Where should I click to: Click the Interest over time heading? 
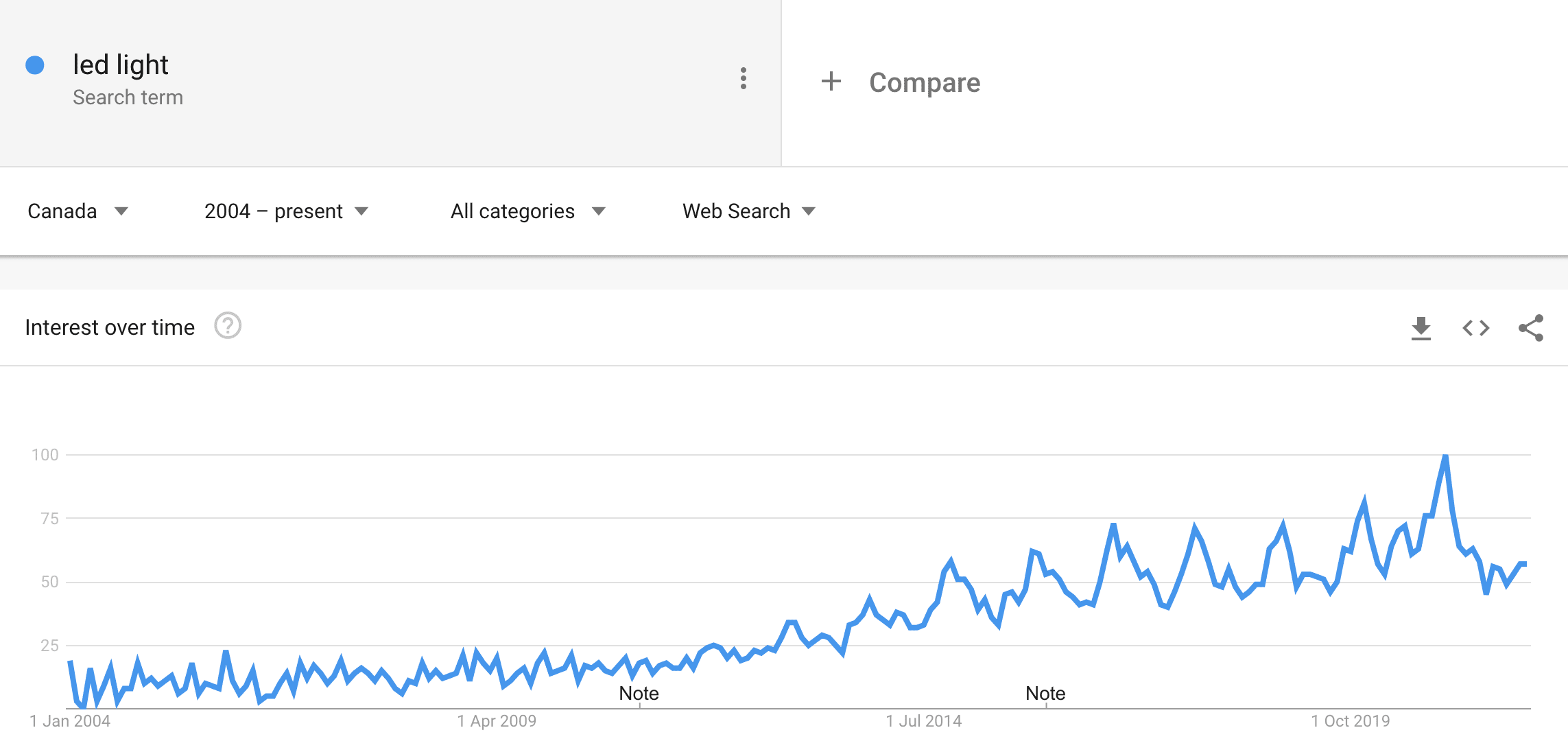point(110,327)
